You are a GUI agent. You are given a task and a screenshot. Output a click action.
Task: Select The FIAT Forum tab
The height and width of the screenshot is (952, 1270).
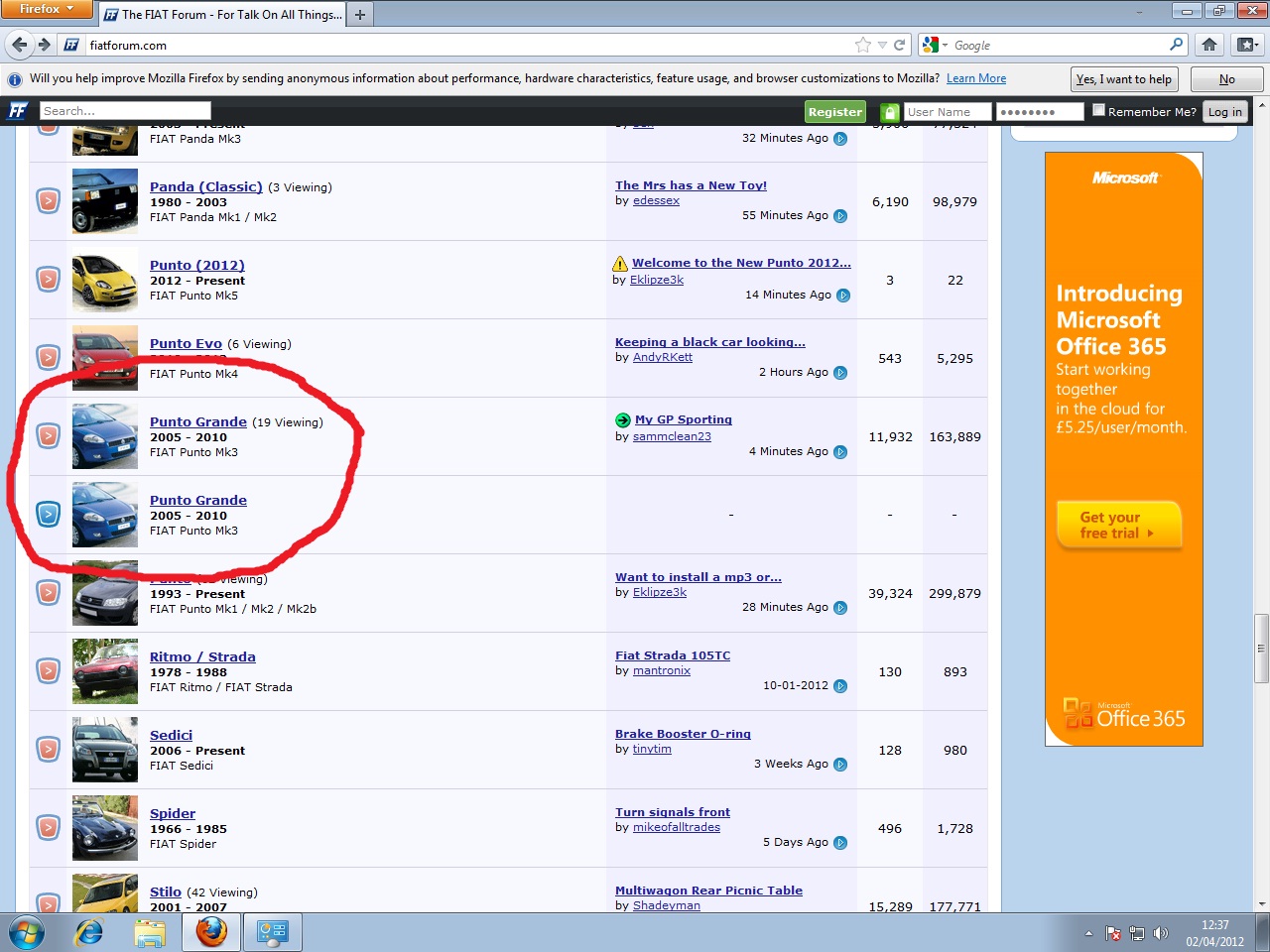coord(222,14)
